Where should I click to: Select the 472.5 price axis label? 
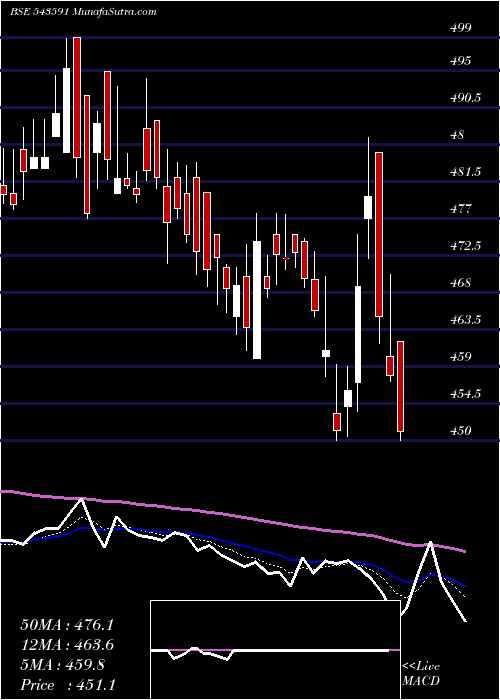click(x=466, y=246)
